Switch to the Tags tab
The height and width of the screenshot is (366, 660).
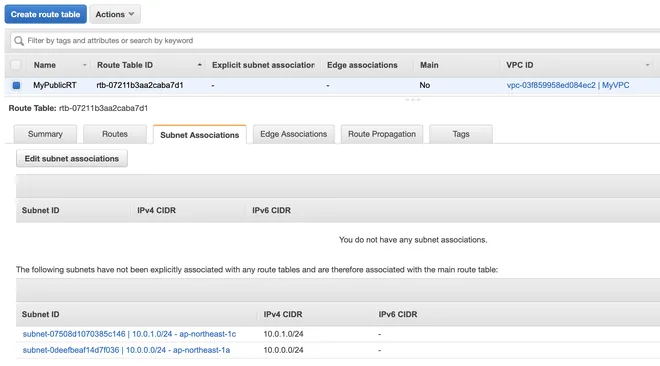(x=461, y=134)
